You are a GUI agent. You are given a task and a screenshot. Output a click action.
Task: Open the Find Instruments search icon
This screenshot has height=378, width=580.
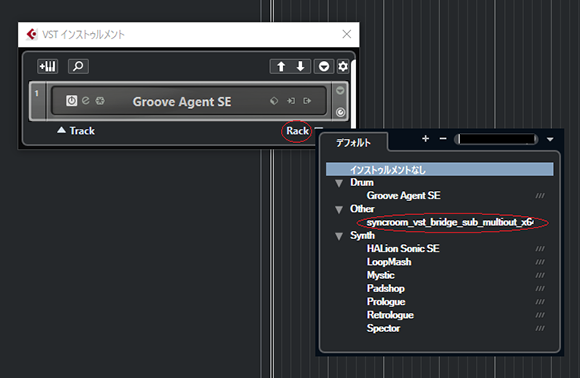(78, 66)
